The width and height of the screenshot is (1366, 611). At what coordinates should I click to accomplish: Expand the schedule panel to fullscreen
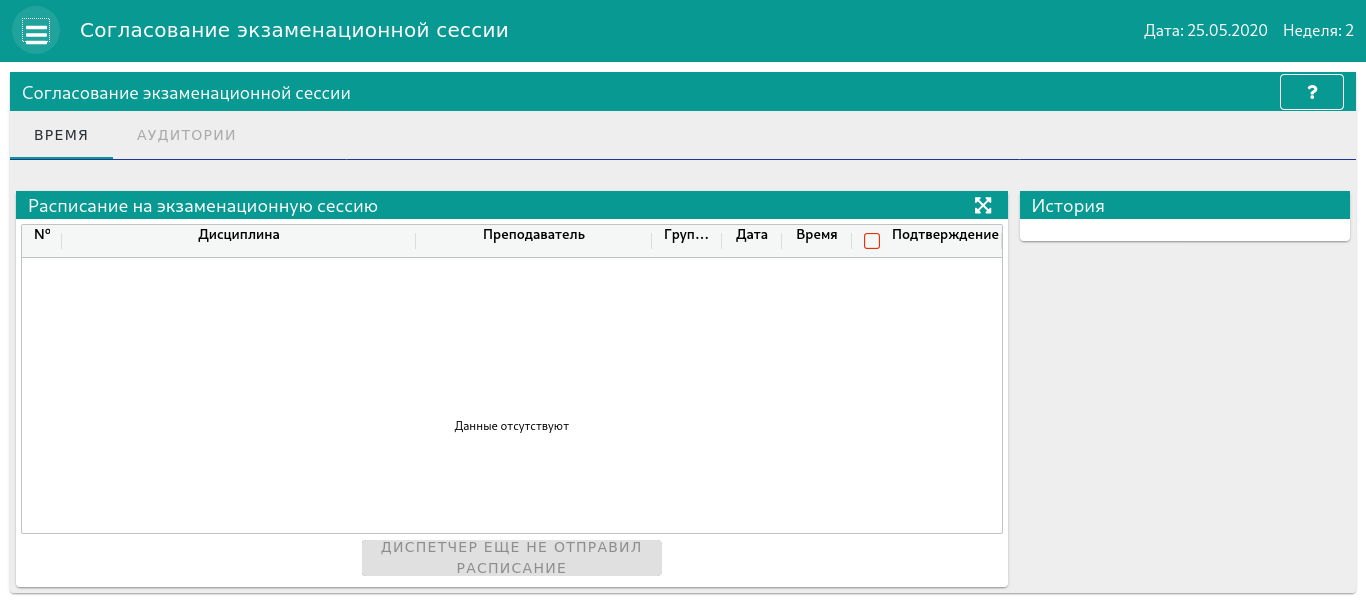tap(983, 206)
